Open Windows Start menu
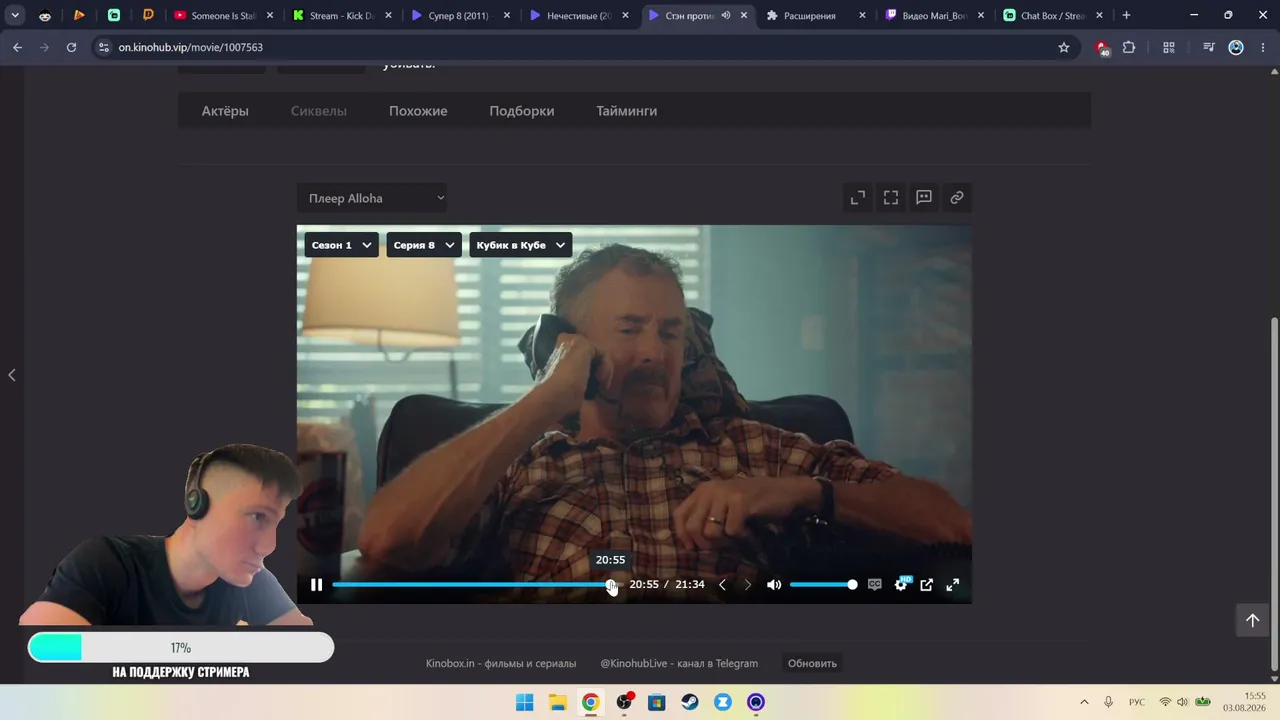Viewport: 1280px width, 720px height. [x=524, y=702]
